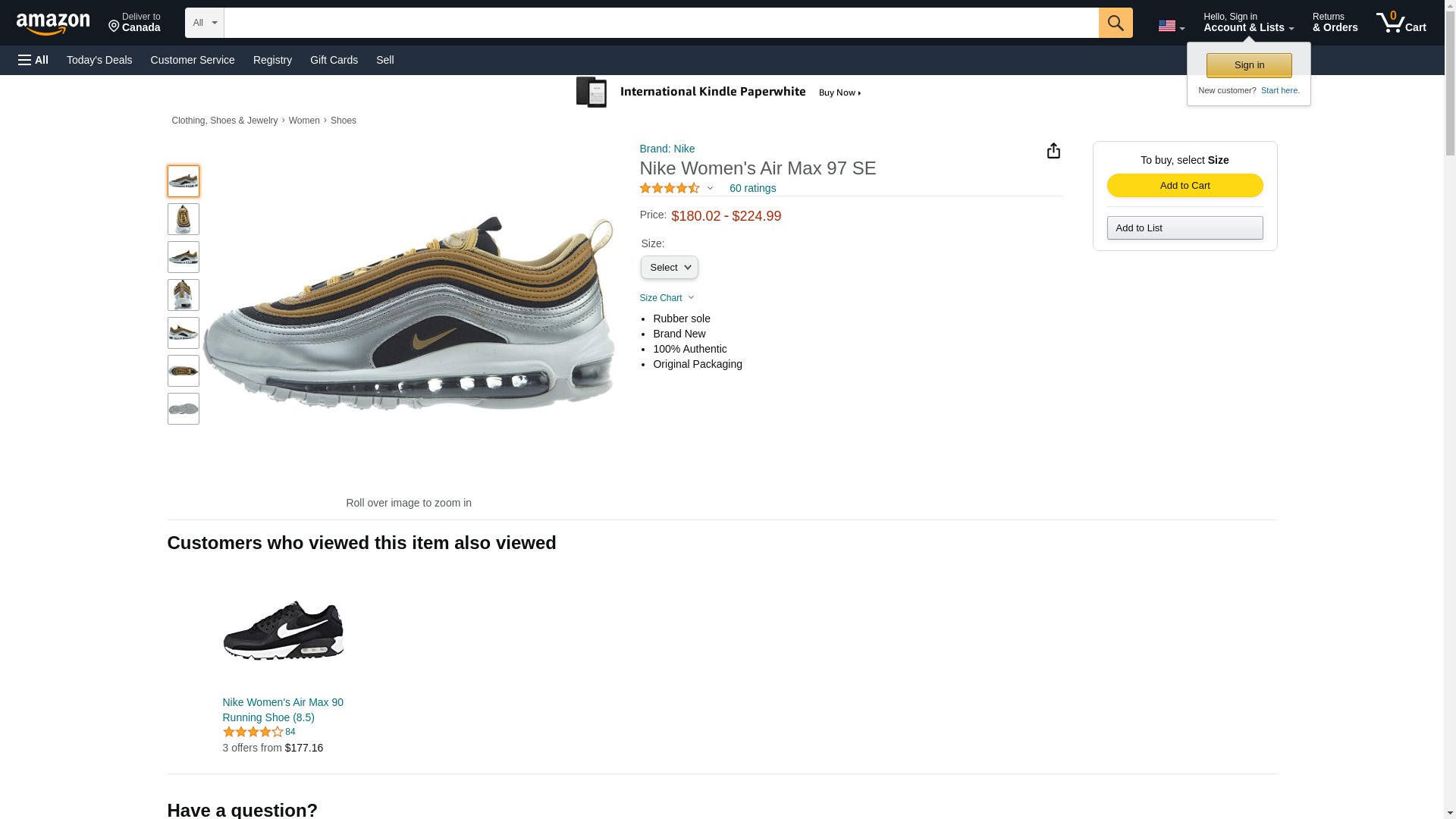Image resolution: width=1456 pixels, height=819 pixels.
Task: Open the language flag selector
Action: 1171,26
